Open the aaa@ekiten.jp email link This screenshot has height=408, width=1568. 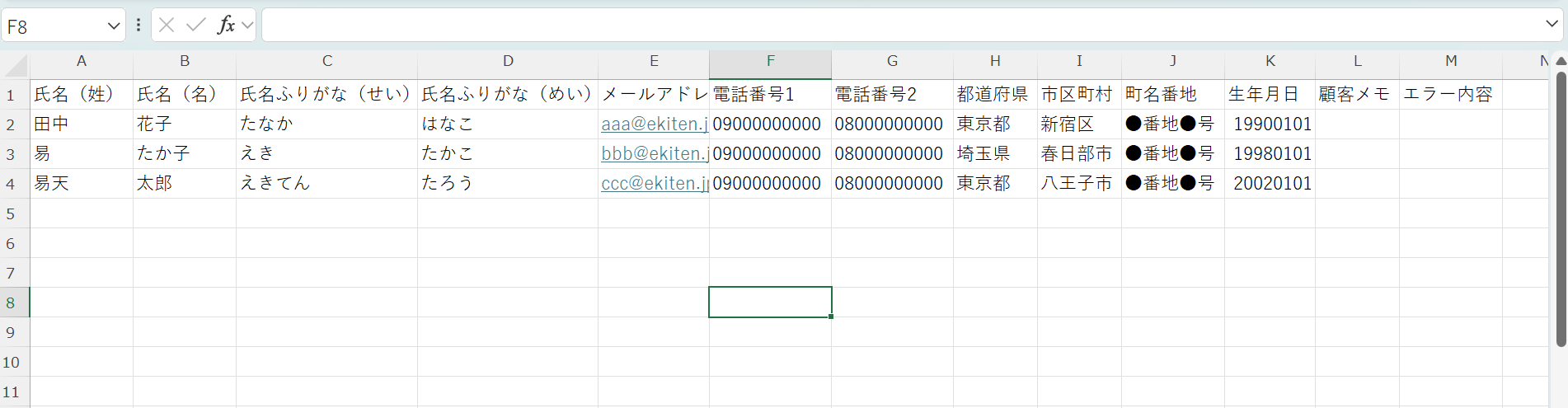(x=655, y=124)
